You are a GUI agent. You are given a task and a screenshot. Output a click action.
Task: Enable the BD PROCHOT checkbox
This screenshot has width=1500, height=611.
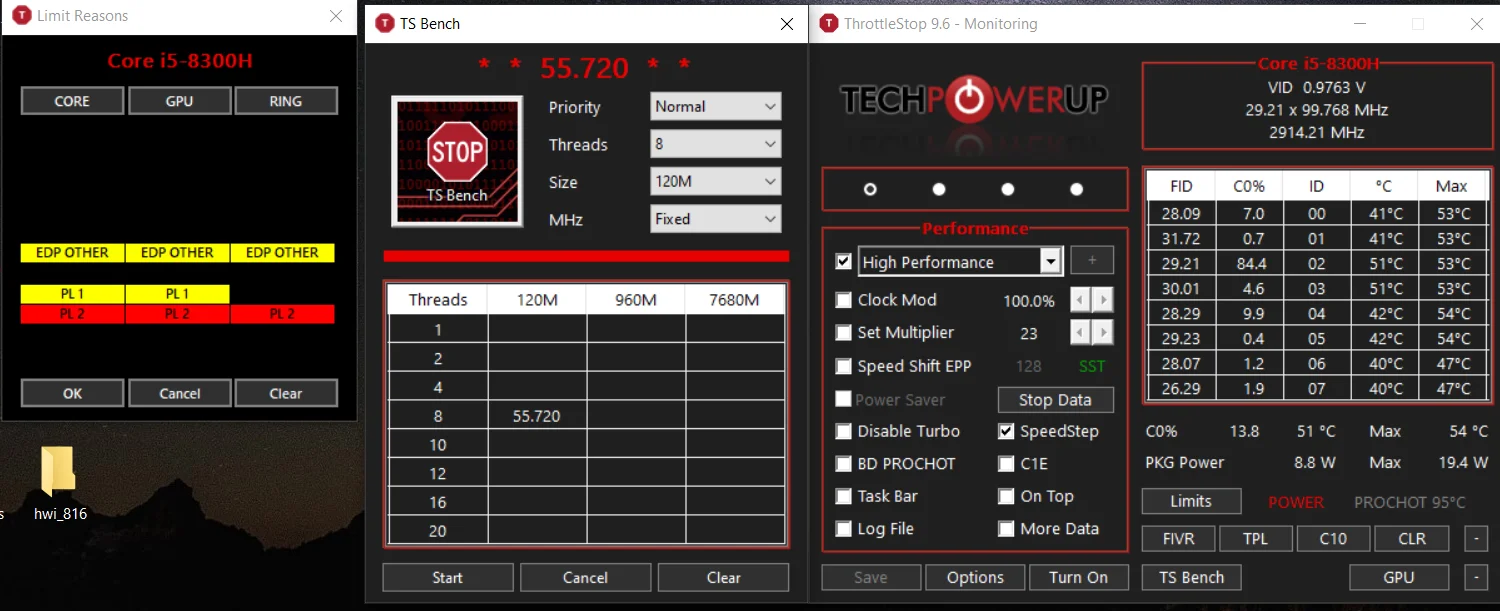843,464
